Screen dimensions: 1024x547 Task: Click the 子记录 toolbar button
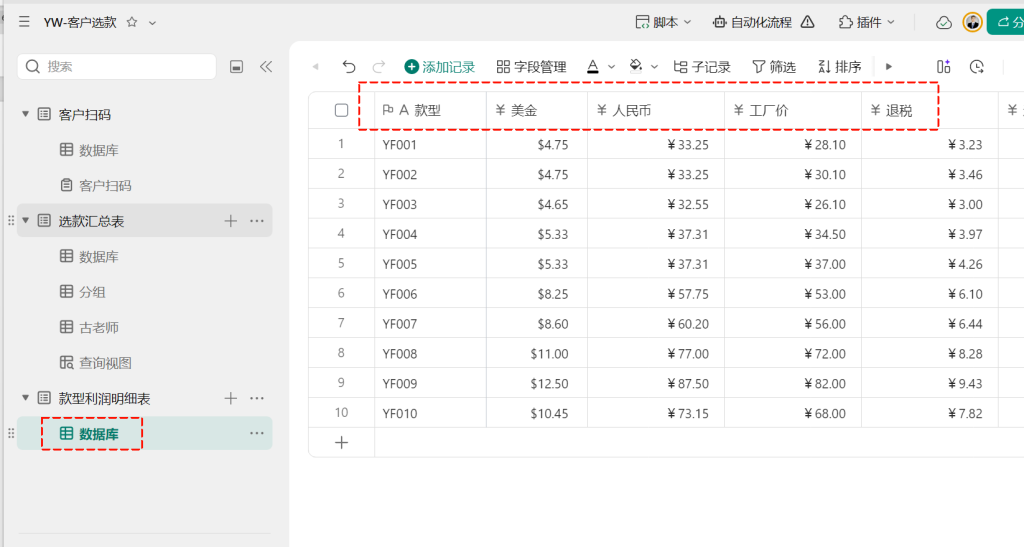coord(702,67)
